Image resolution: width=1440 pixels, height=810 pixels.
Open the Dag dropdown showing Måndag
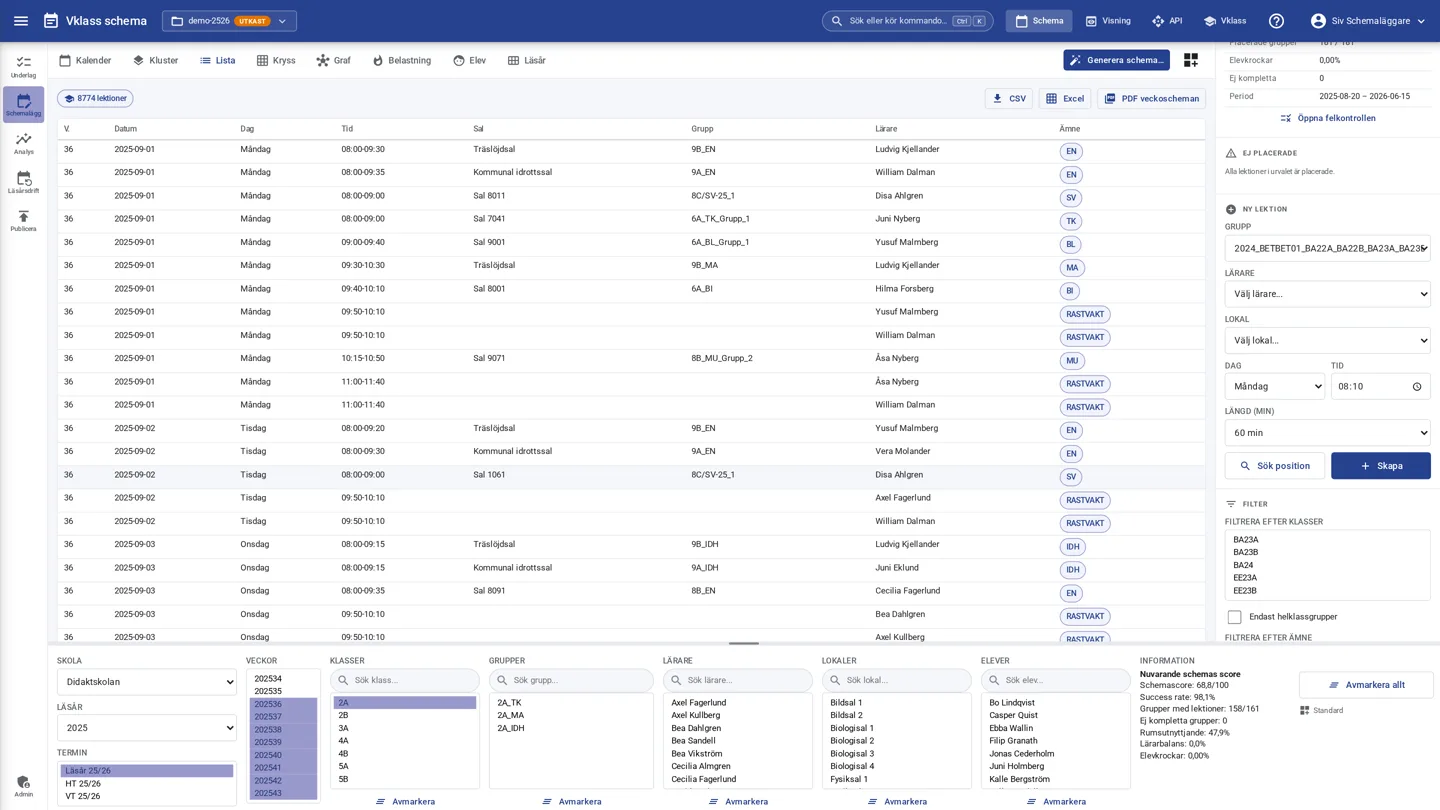pyautogui.click(x=1275, y=387)
